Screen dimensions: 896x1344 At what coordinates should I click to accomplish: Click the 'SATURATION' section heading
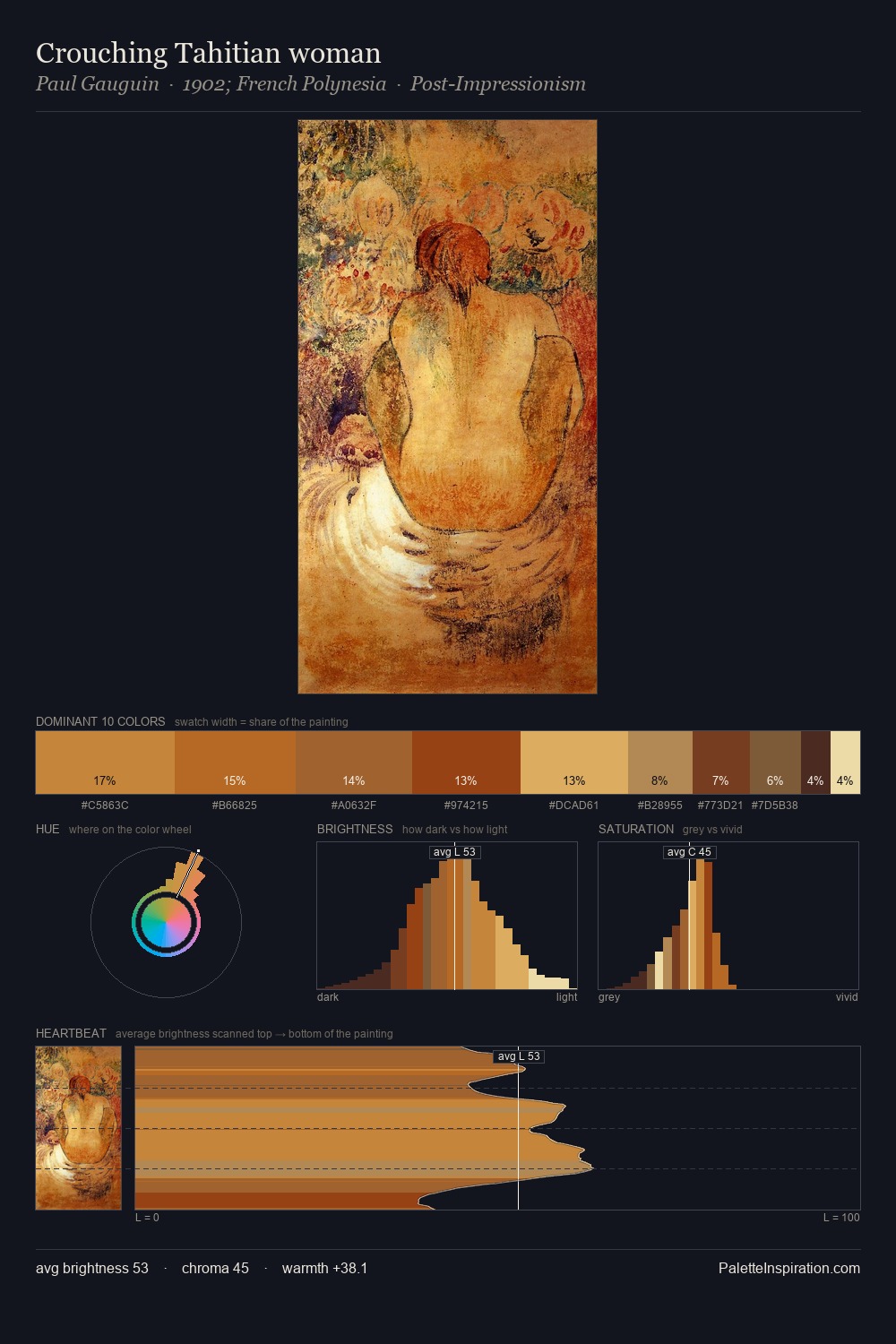pos(636,829)
